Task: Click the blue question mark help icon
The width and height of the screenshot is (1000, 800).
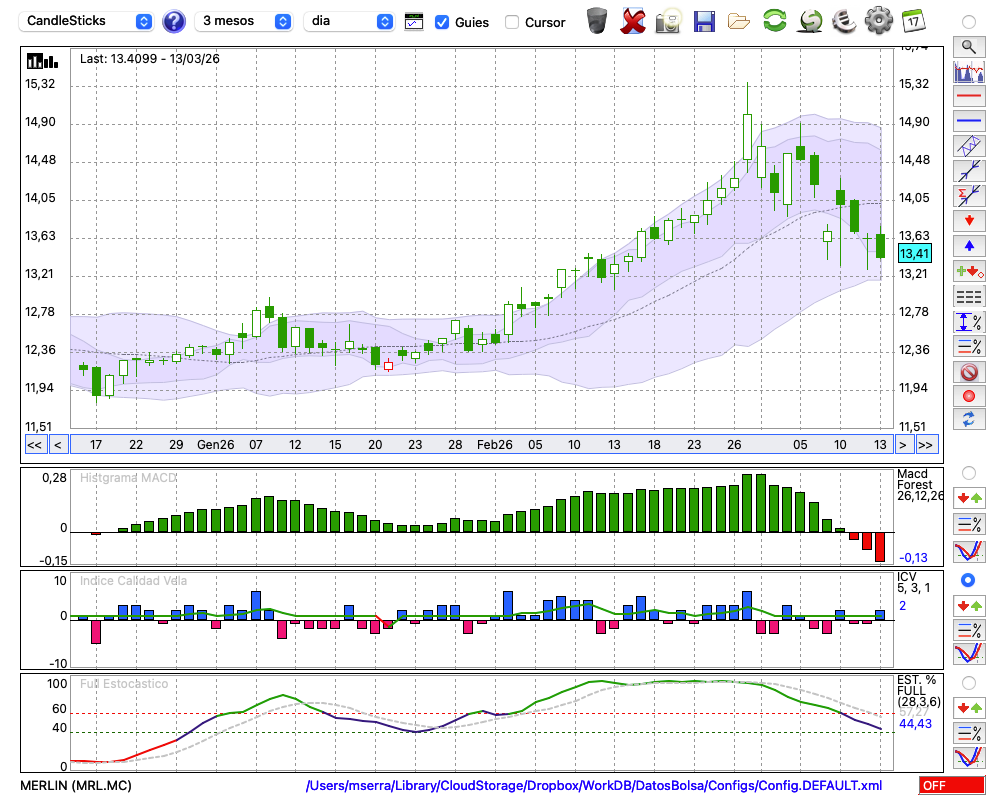Action: pos(174,21)
